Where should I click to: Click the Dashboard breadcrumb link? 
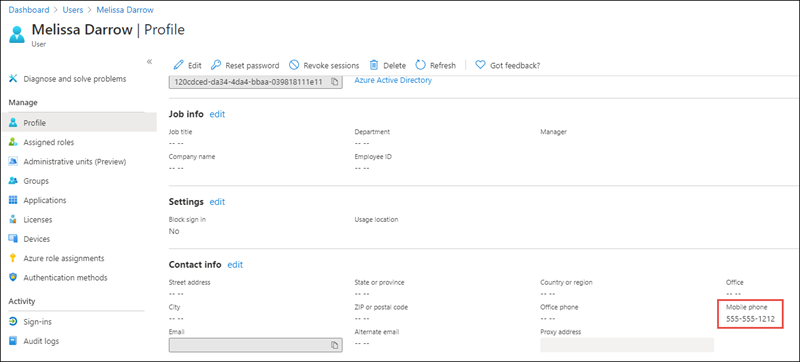[29, 10]
